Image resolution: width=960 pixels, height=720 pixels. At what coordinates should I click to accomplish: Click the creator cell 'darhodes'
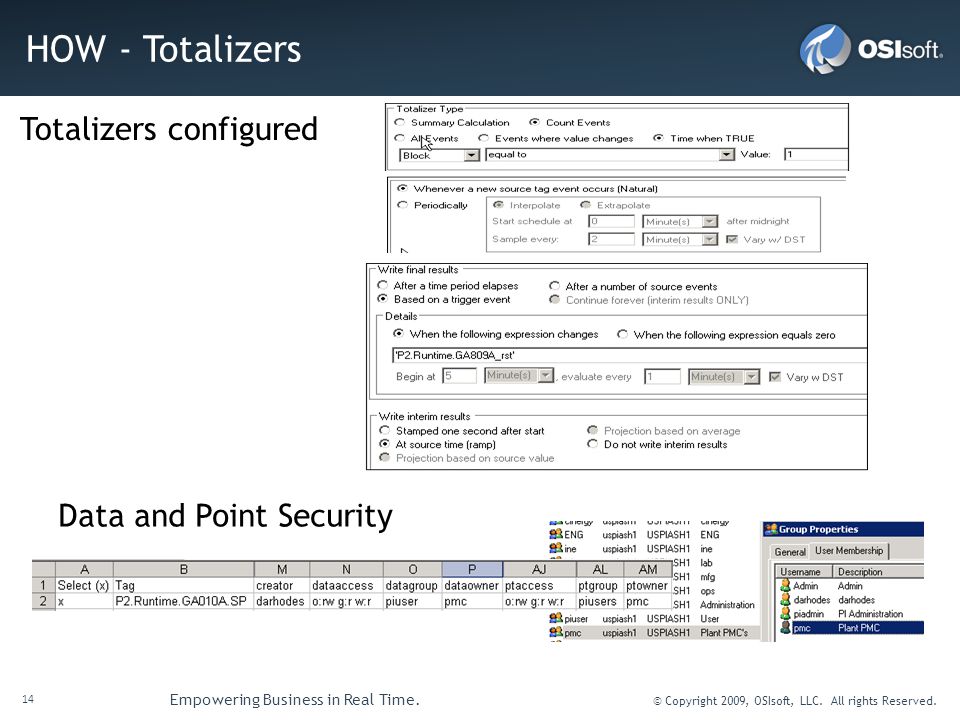click(x=280, y=601)
